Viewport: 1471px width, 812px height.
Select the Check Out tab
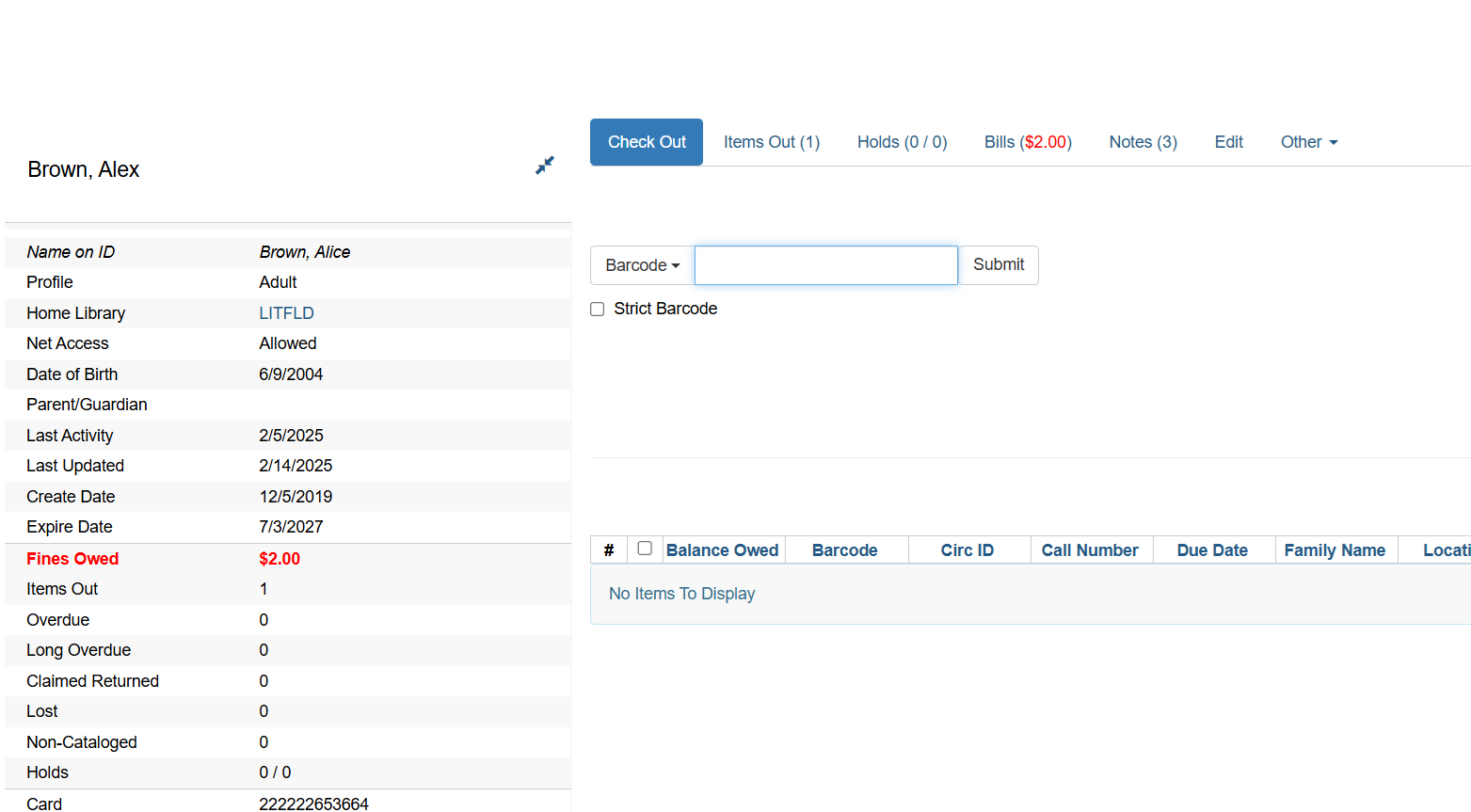(x=647, y=142)
